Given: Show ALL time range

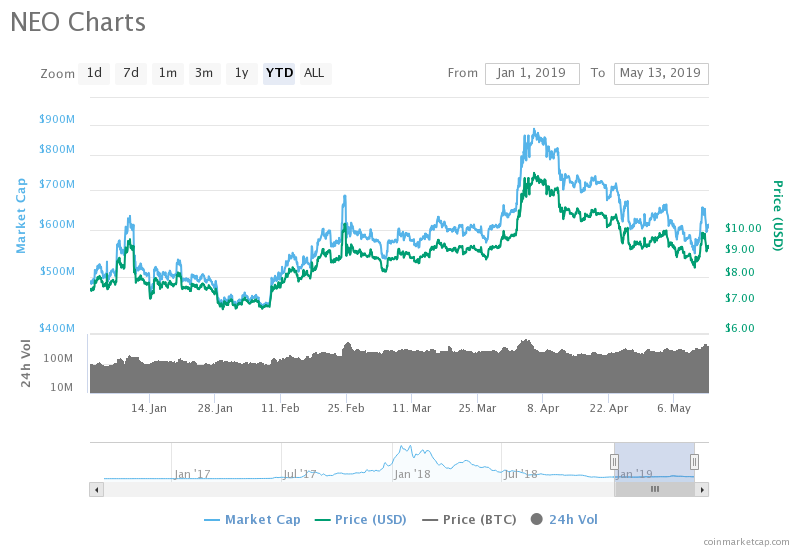Looking at the screenshot, I should coord(315,73).
